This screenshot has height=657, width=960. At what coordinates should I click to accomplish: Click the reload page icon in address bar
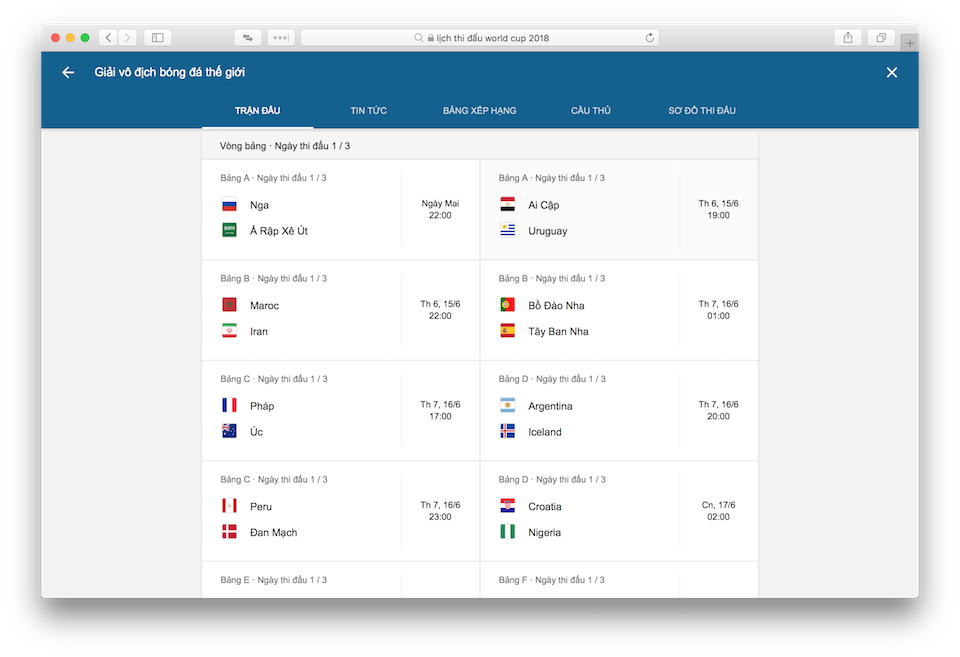[650, 37]
